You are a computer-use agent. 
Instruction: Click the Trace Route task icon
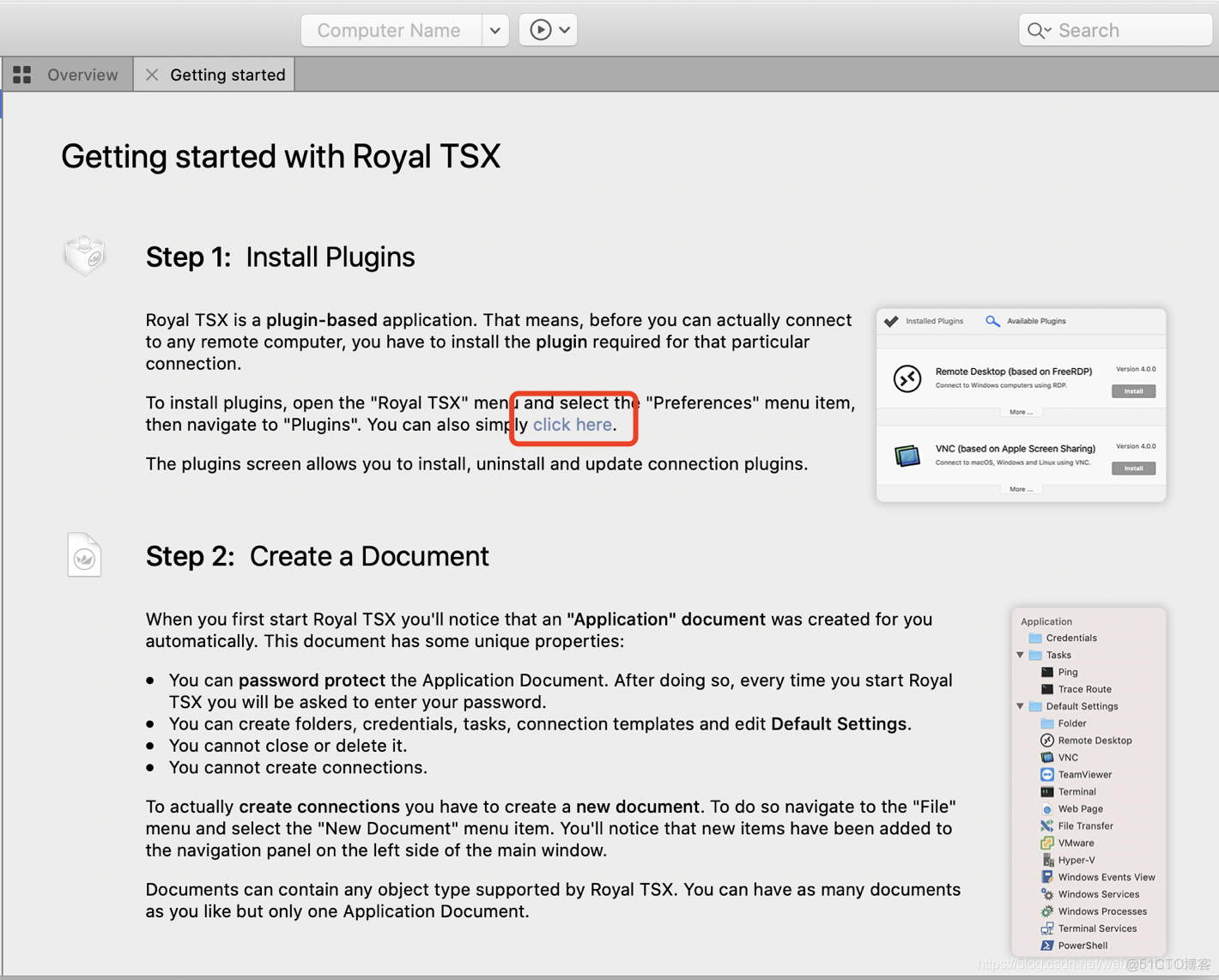1047,689
